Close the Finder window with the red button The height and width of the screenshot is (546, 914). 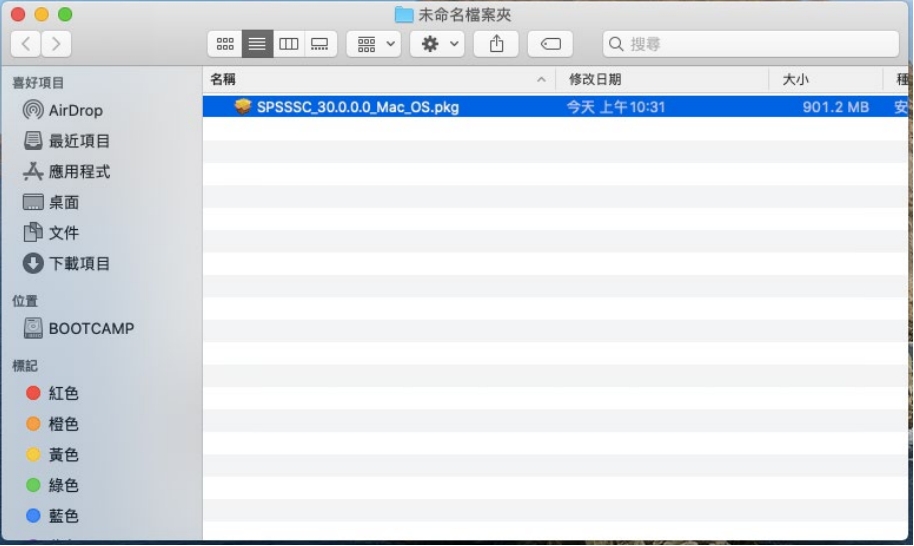click(18, 14)
